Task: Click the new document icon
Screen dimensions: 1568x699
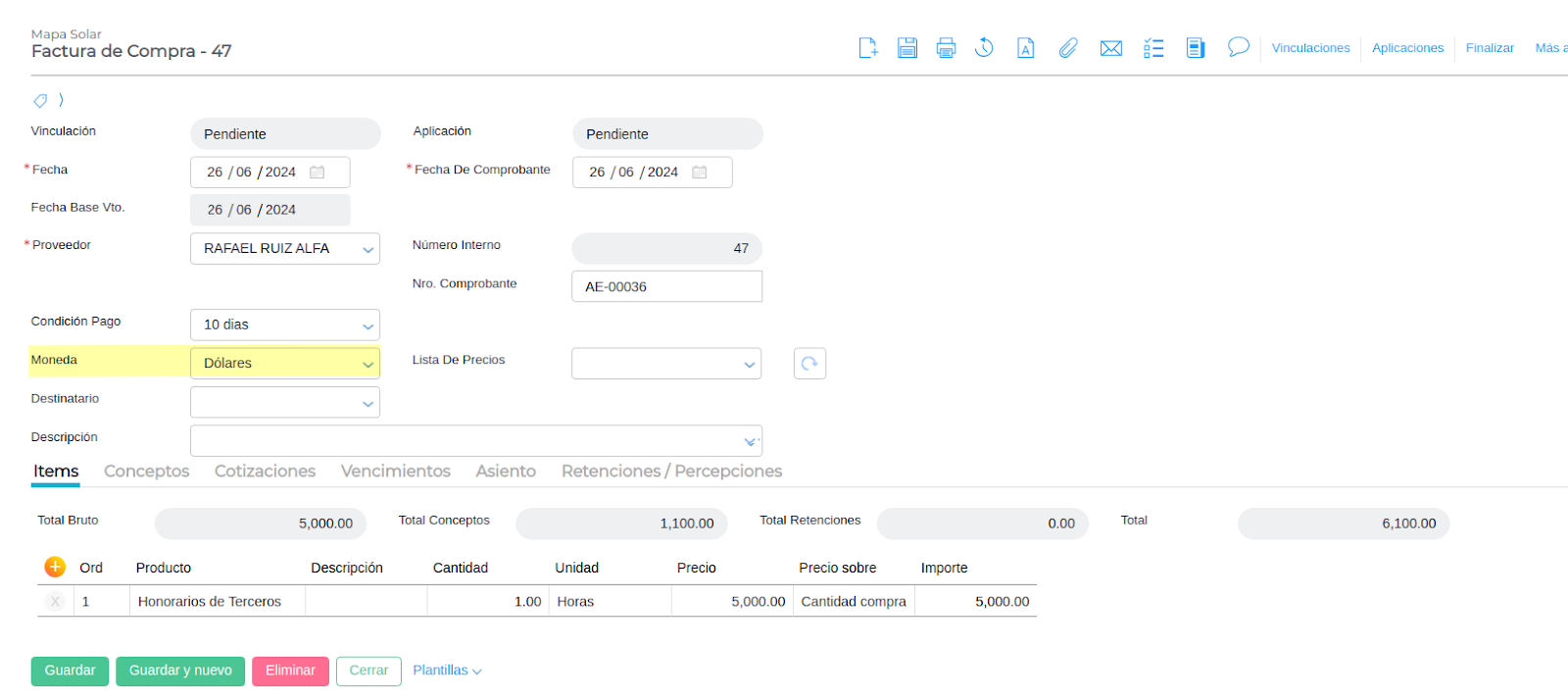Action: [x=867, y=48]
